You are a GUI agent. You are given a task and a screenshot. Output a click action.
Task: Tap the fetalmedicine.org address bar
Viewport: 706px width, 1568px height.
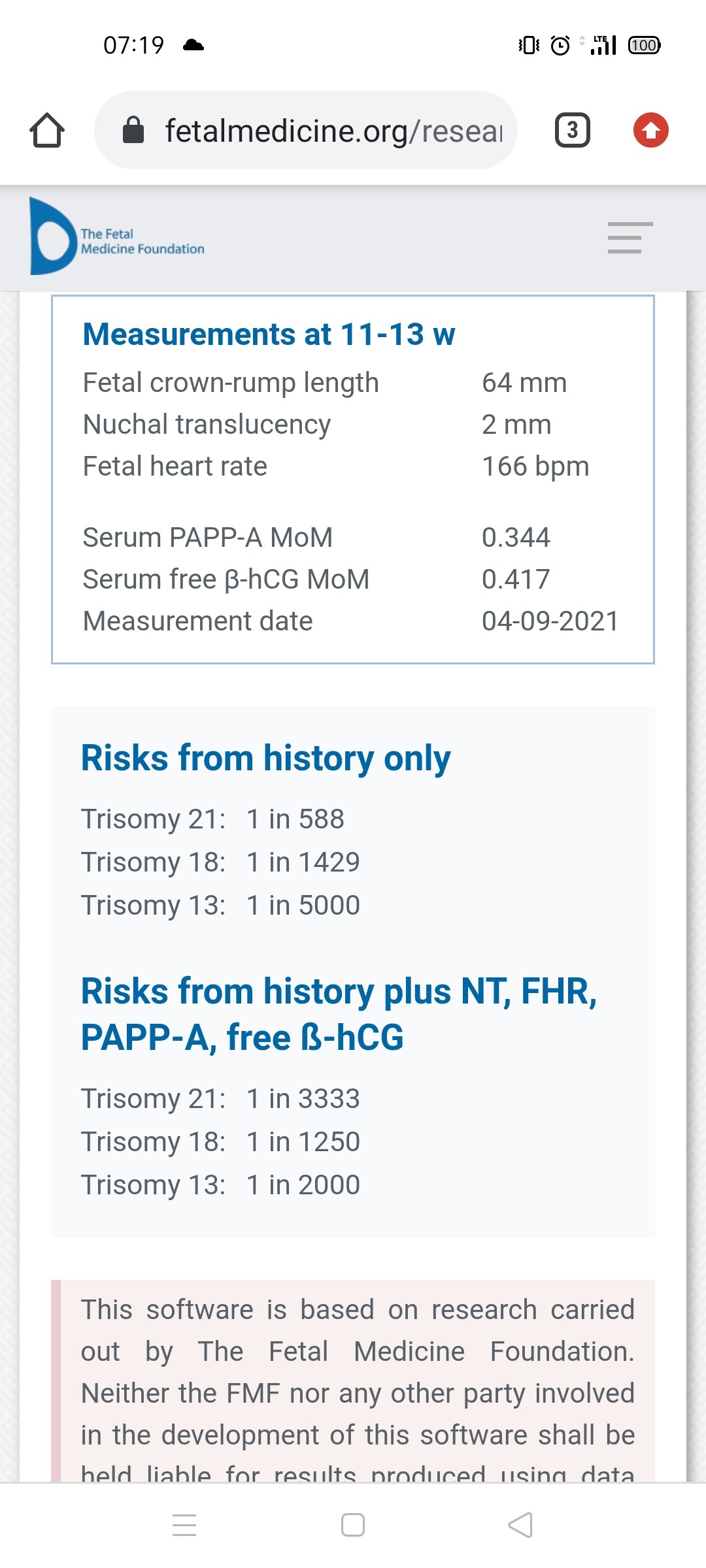[x=333, y=131]
